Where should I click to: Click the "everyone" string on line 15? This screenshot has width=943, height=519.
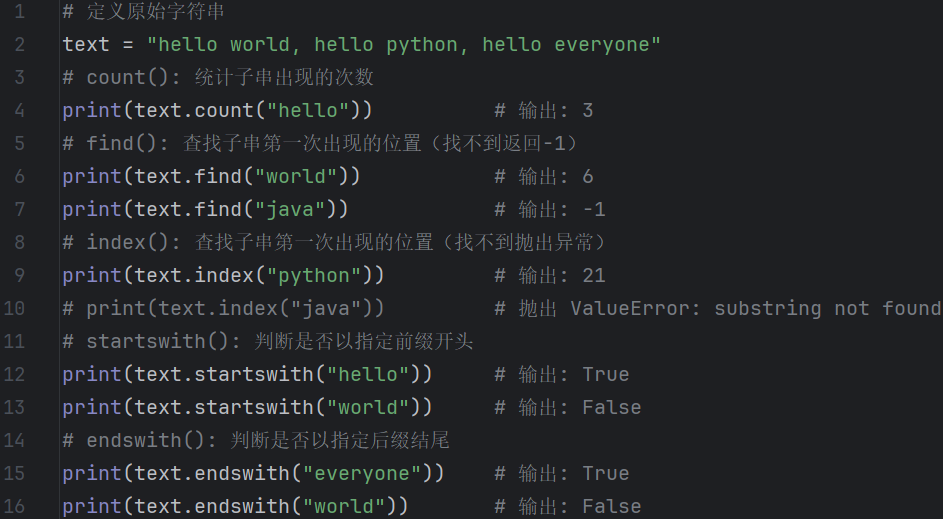pos(361,473)
